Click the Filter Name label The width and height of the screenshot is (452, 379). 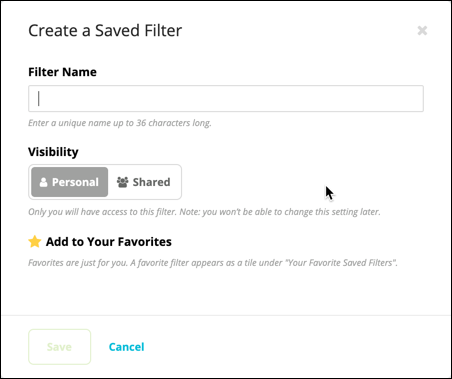tap(62, 72)
